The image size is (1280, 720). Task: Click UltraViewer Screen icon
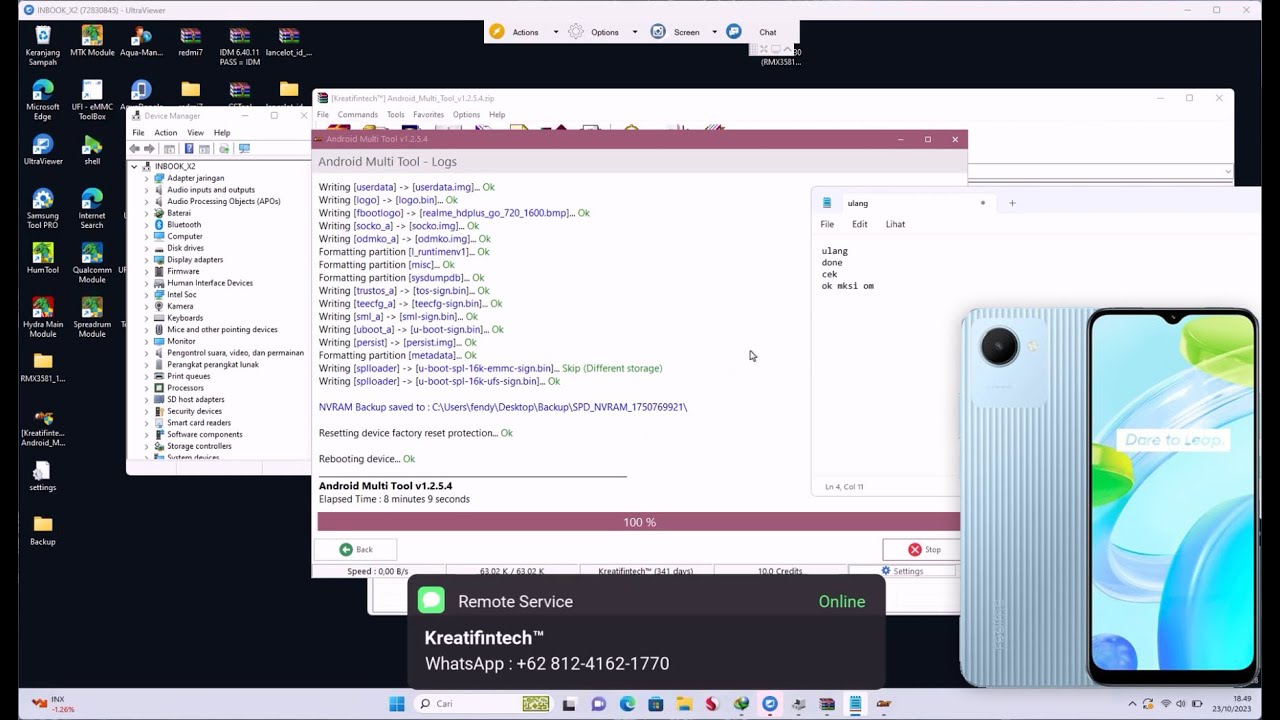tap(658, 32)
